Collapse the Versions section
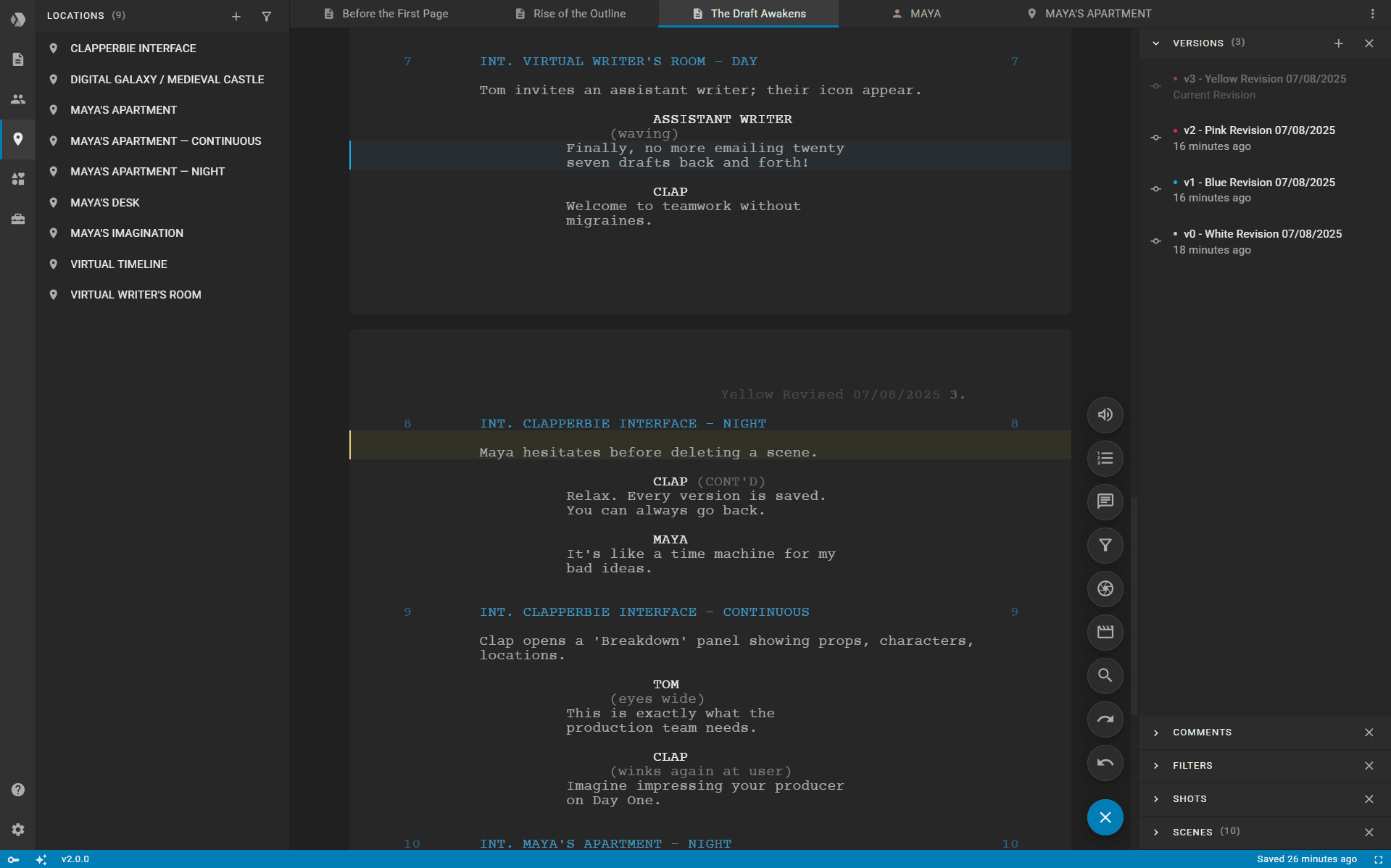Viewport: 1391px width, 868px height. click(x=1156, y=43)
